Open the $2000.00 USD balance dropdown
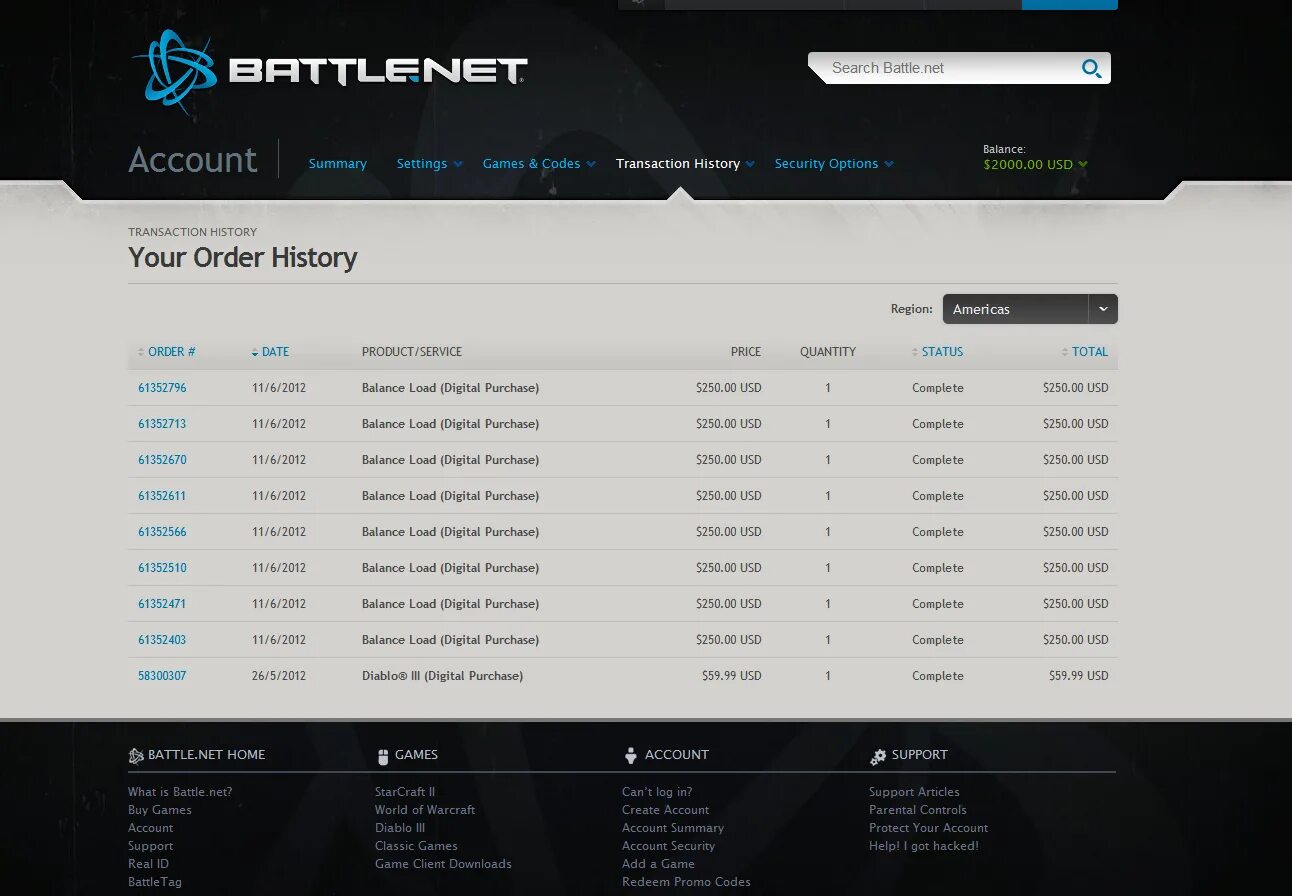Viewport: 1292px width, 896px height. click(x=1035, y=165)
